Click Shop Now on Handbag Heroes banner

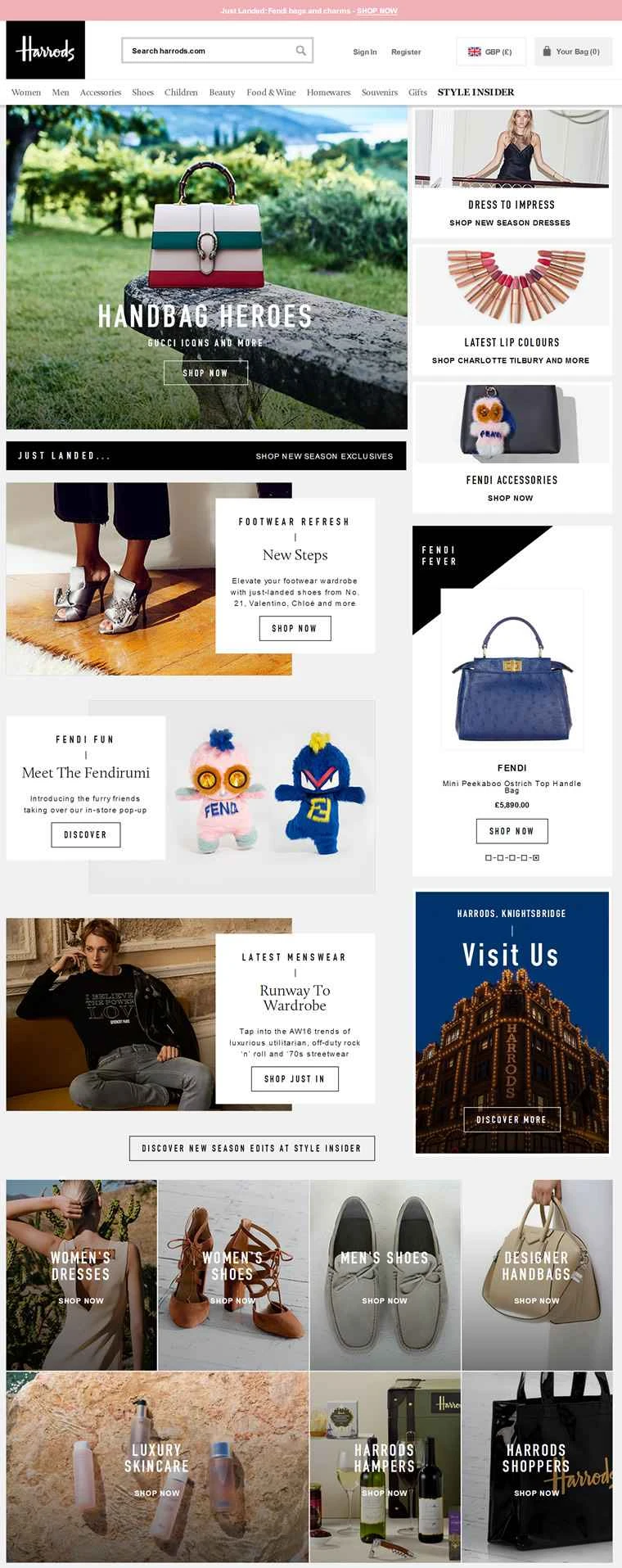[205, 373]
